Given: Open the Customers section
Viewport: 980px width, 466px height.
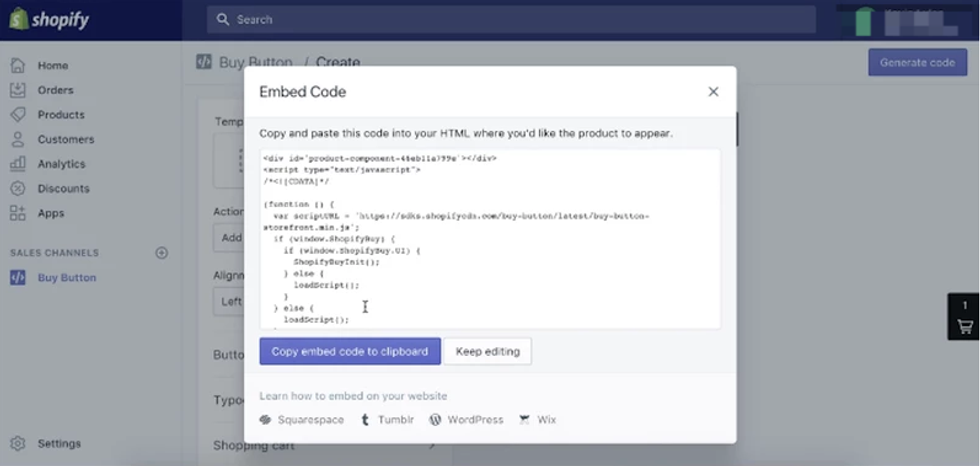Looking at the screenshot, I should (66, 140).
